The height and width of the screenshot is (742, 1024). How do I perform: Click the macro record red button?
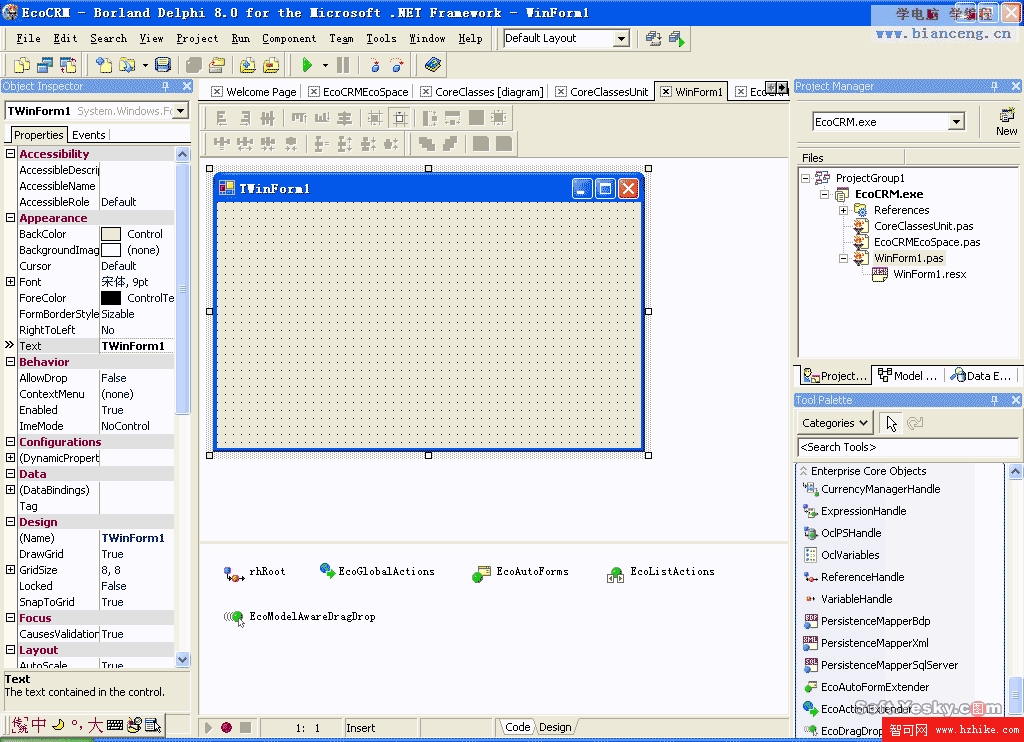pyautogui.click(x=227, y=728)
